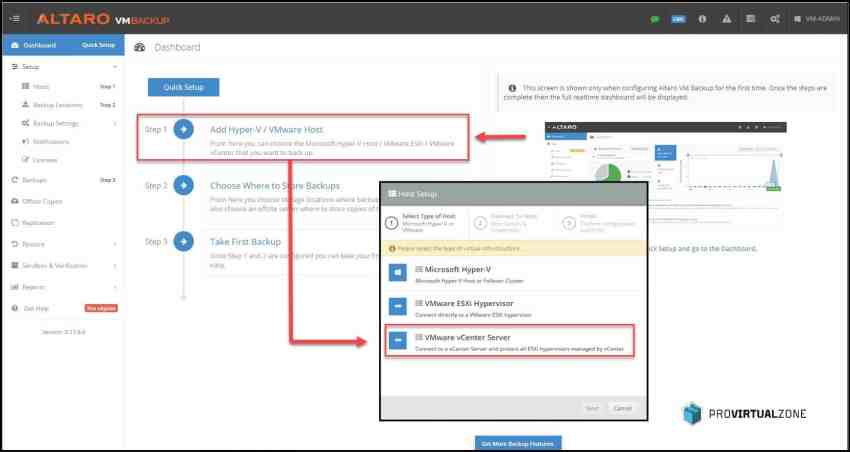Viewport: 850px width, 452px height.
Task: Click Cancel in the Host Setup dialog
Action: pyautogui.click(x=622, y=408)
